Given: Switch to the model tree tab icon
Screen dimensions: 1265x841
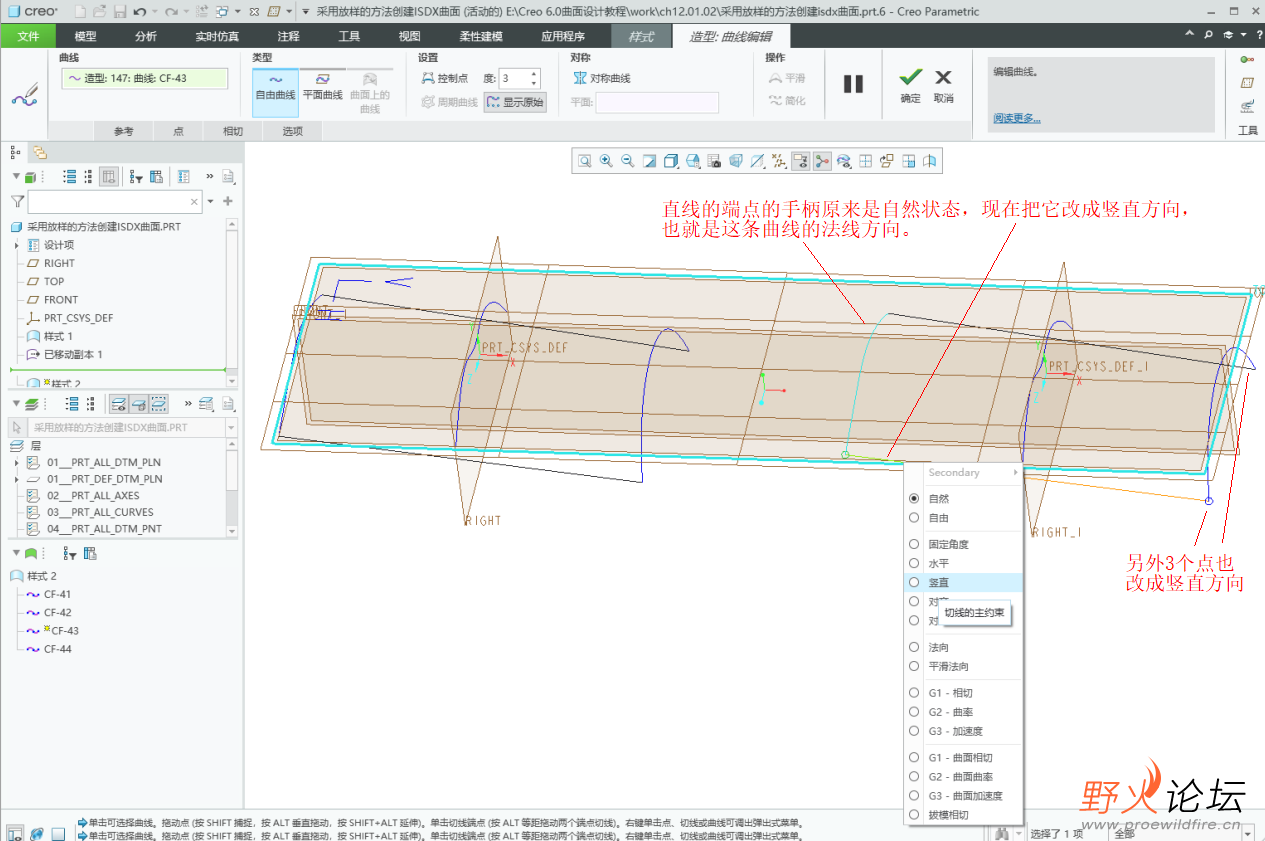Looking at the screenshot, I should tap(16, 152).
